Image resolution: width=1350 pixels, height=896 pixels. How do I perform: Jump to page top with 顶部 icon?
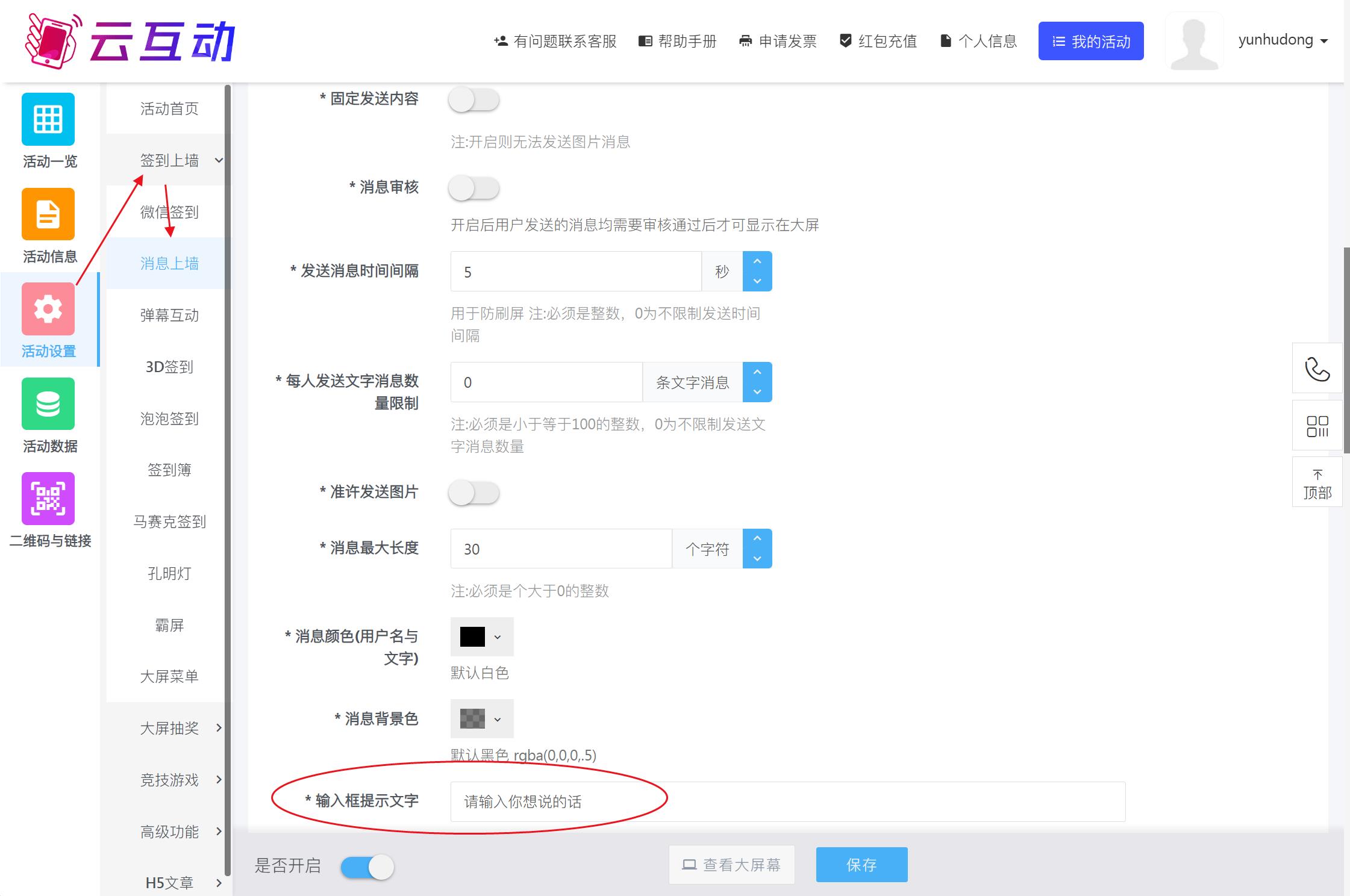(1317, 484)
